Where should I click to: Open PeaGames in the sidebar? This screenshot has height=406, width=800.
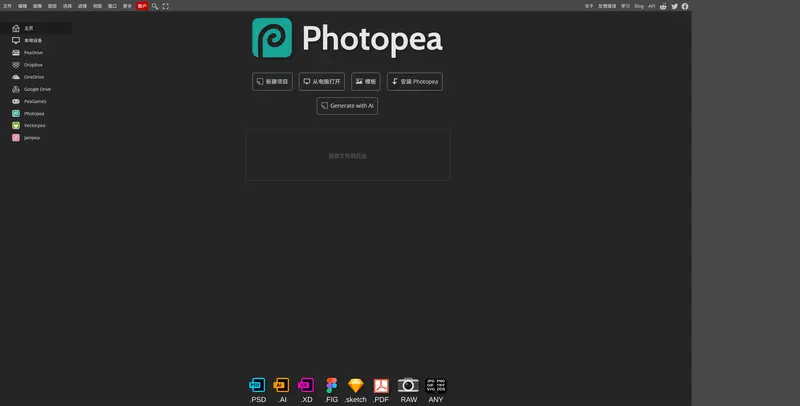(36, 102)
